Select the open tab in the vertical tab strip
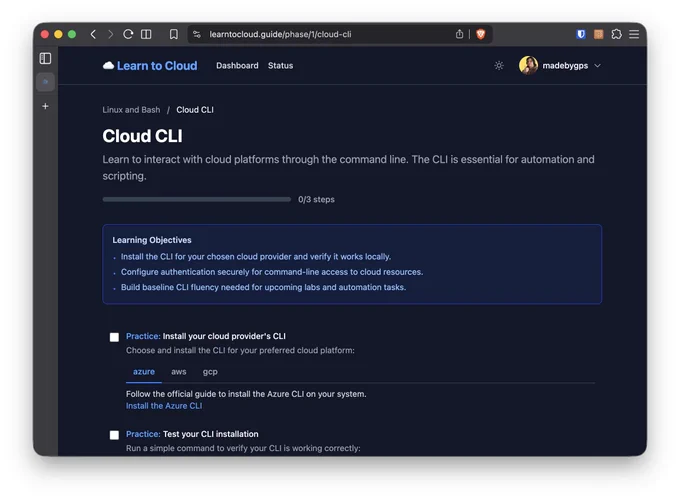 [46, 82]
